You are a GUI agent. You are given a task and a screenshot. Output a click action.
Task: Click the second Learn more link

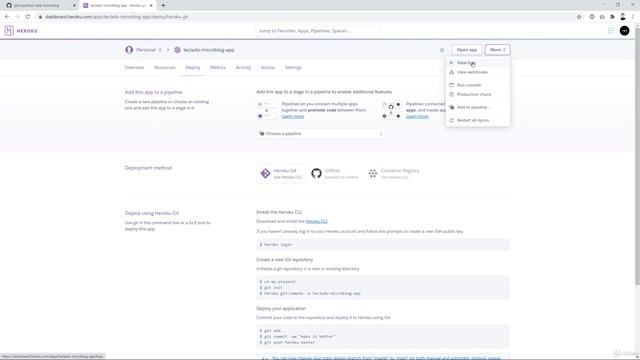tap(417, 116)
